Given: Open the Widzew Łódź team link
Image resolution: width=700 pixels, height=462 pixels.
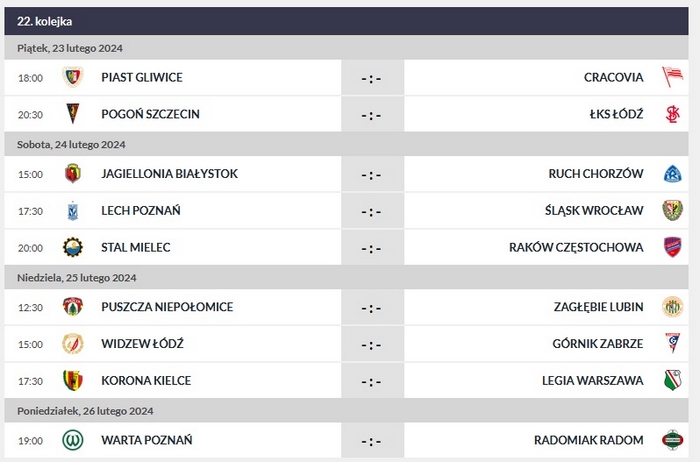Looking at the screenshot, I should 142,343.
